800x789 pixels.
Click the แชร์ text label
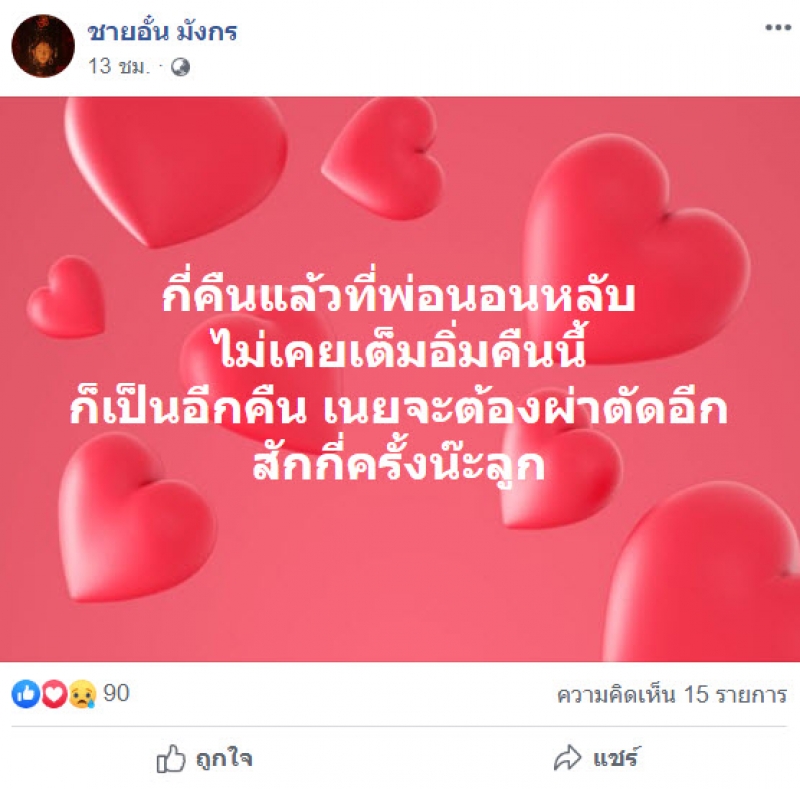click(615, 758)
